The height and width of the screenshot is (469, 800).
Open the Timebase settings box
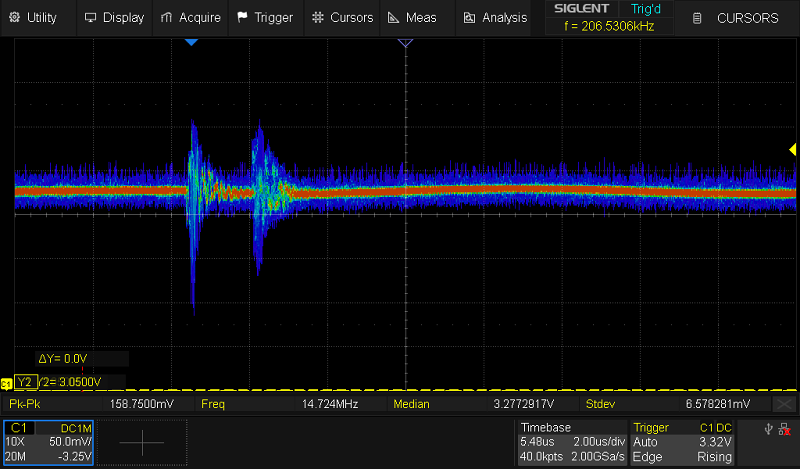(x=570, y=442)
